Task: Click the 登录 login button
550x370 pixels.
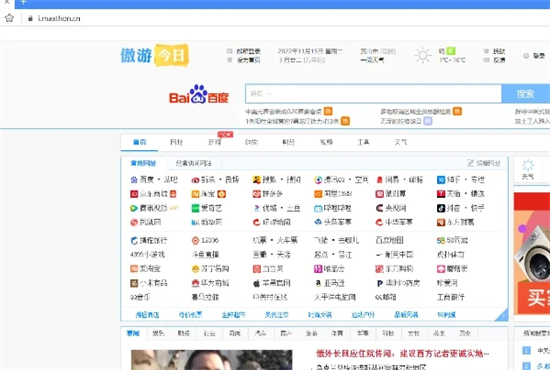Action: (539, 56)
